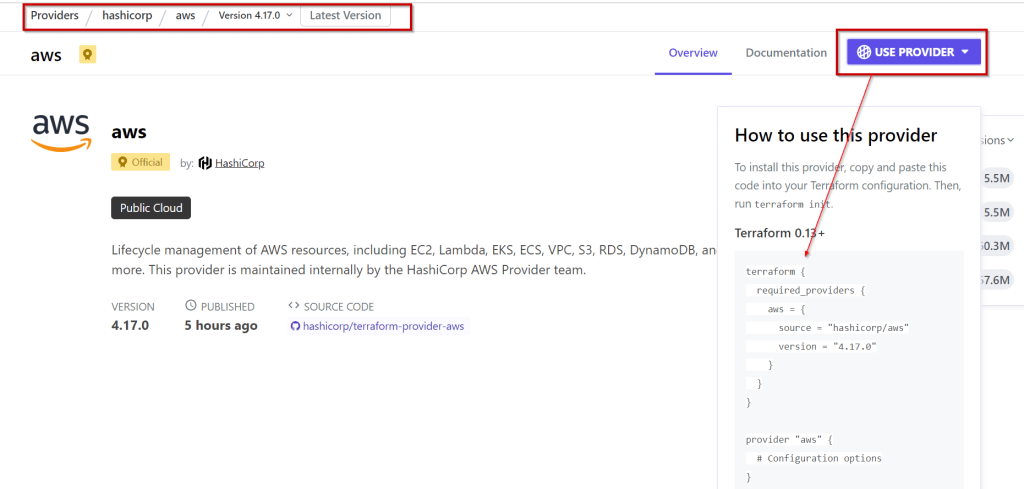The width and height of the screenshot is (1024, 489).
Task: Click the Latest Version button
Action: point(345,16)
